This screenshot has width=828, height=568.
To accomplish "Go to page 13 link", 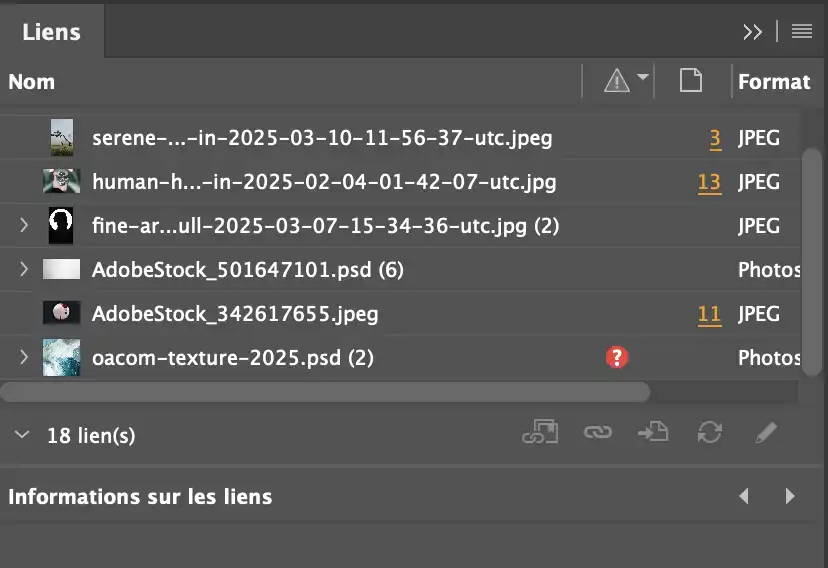I will pyautogui.click(x=709, y=182).
